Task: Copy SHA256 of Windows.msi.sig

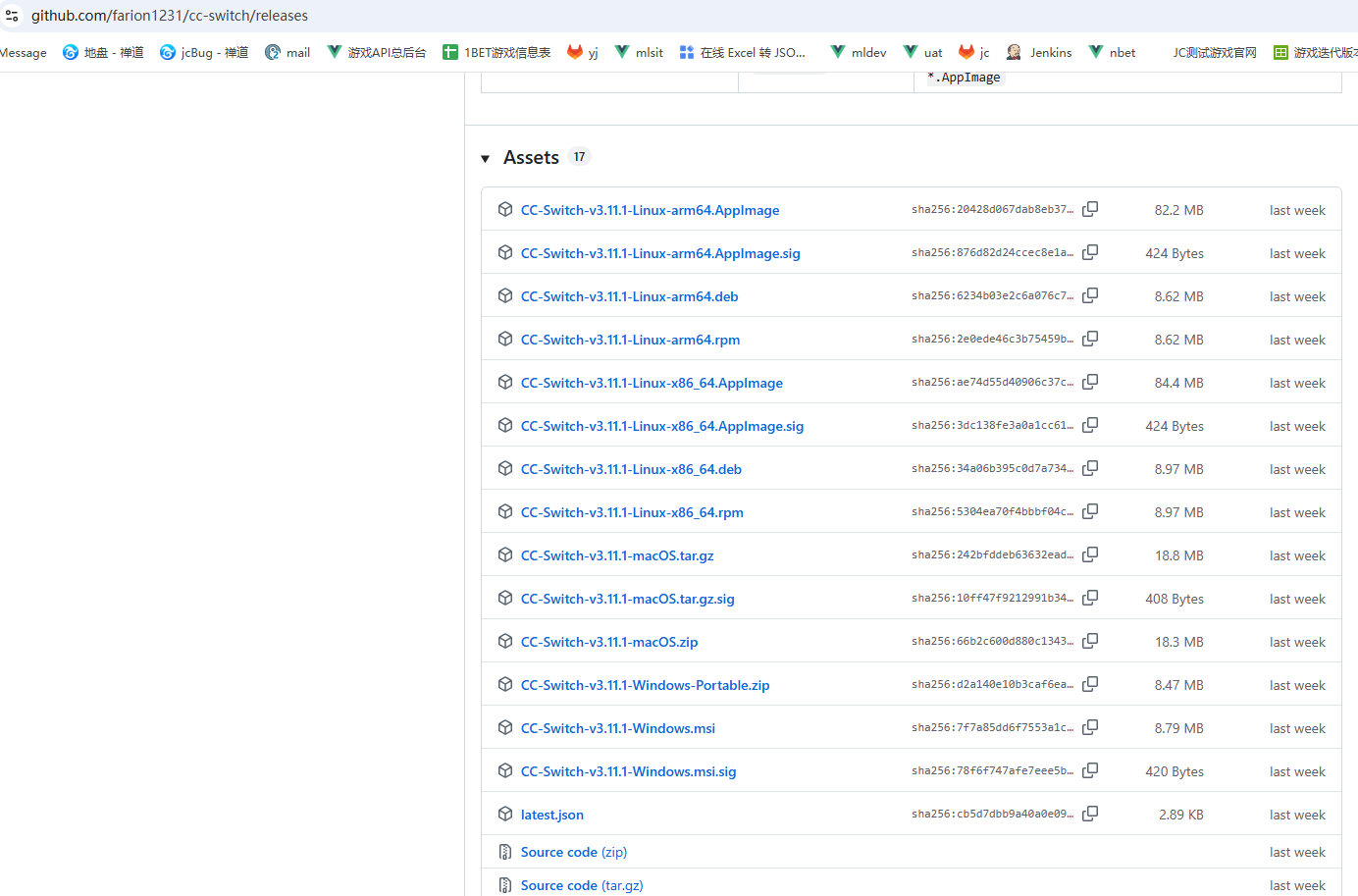Action: (x=1090, y=770)
